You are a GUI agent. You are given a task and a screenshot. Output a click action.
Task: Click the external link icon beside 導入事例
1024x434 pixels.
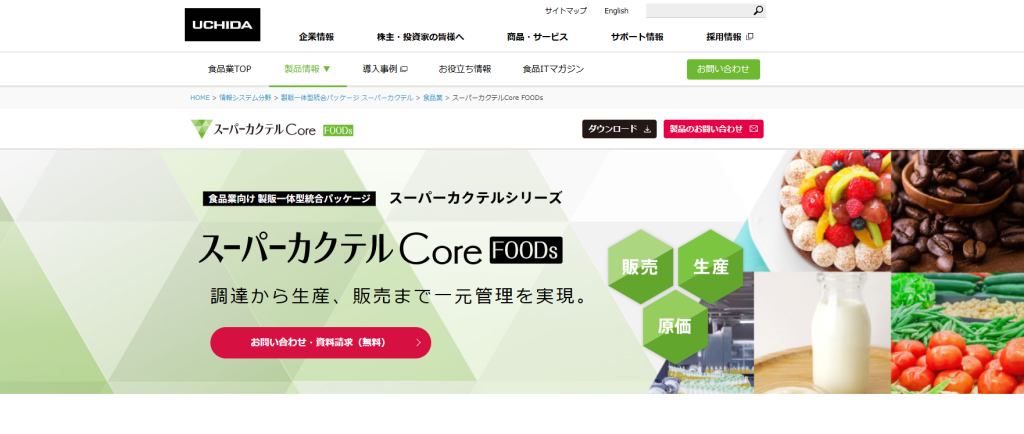coord(404,69)
